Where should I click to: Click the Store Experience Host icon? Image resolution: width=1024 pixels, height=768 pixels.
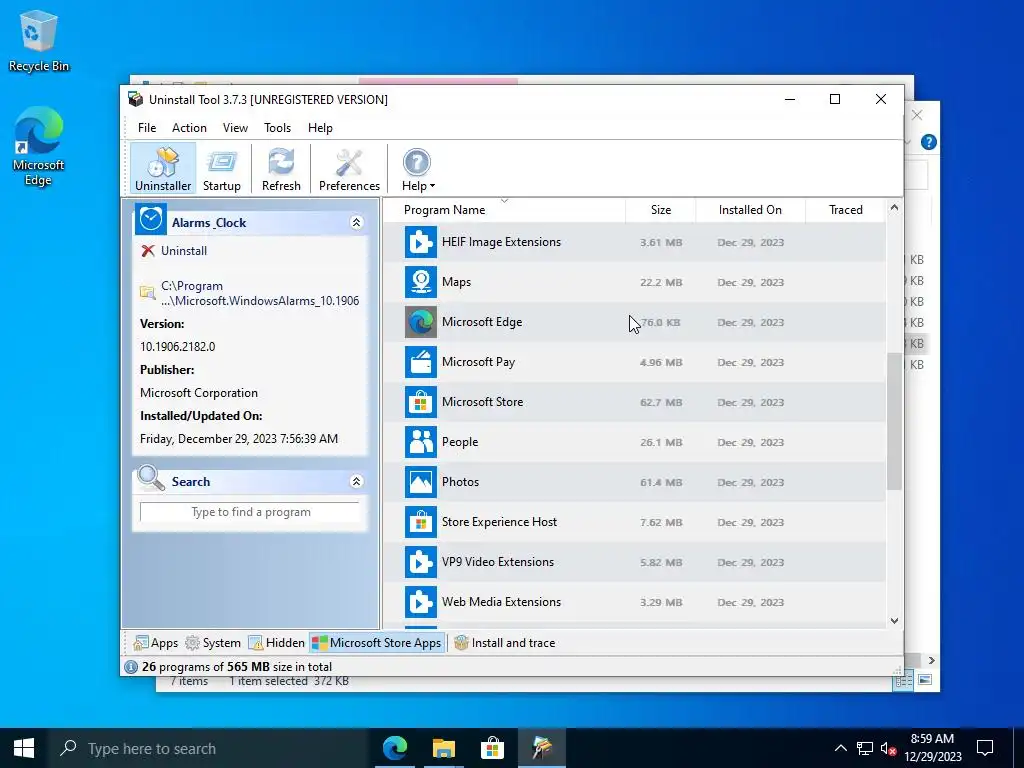(x=421, y=522)
